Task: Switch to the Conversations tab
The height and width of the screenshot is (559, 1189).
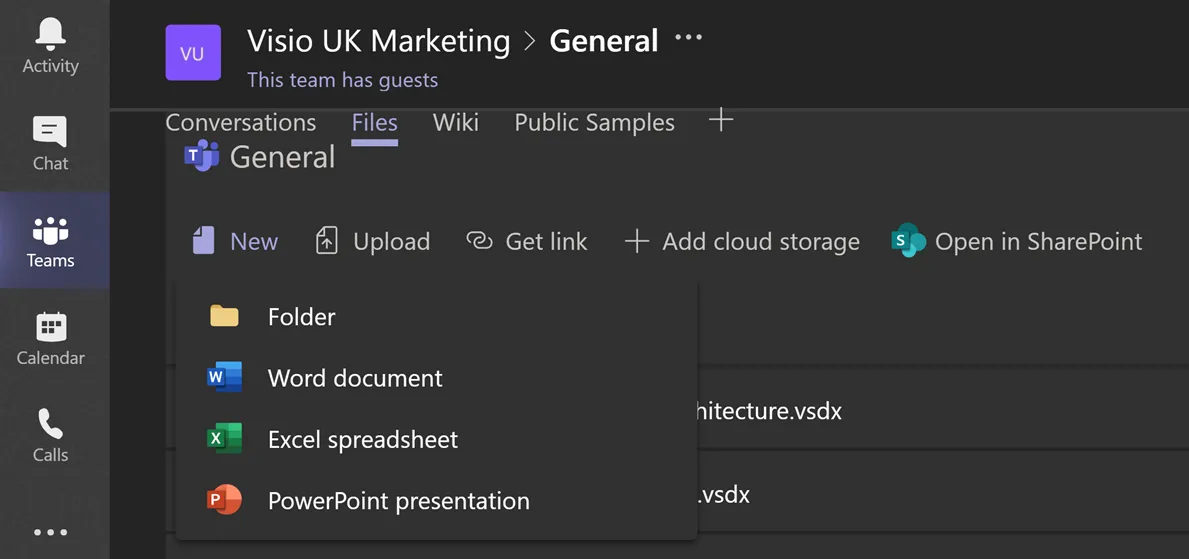Action: point(240,123)
